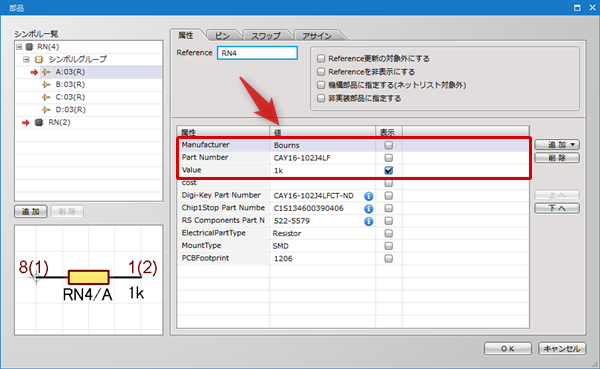
Task: Collapse the シンボルグループ tree node
Action: pyautogui.click(x=26, y=59)
